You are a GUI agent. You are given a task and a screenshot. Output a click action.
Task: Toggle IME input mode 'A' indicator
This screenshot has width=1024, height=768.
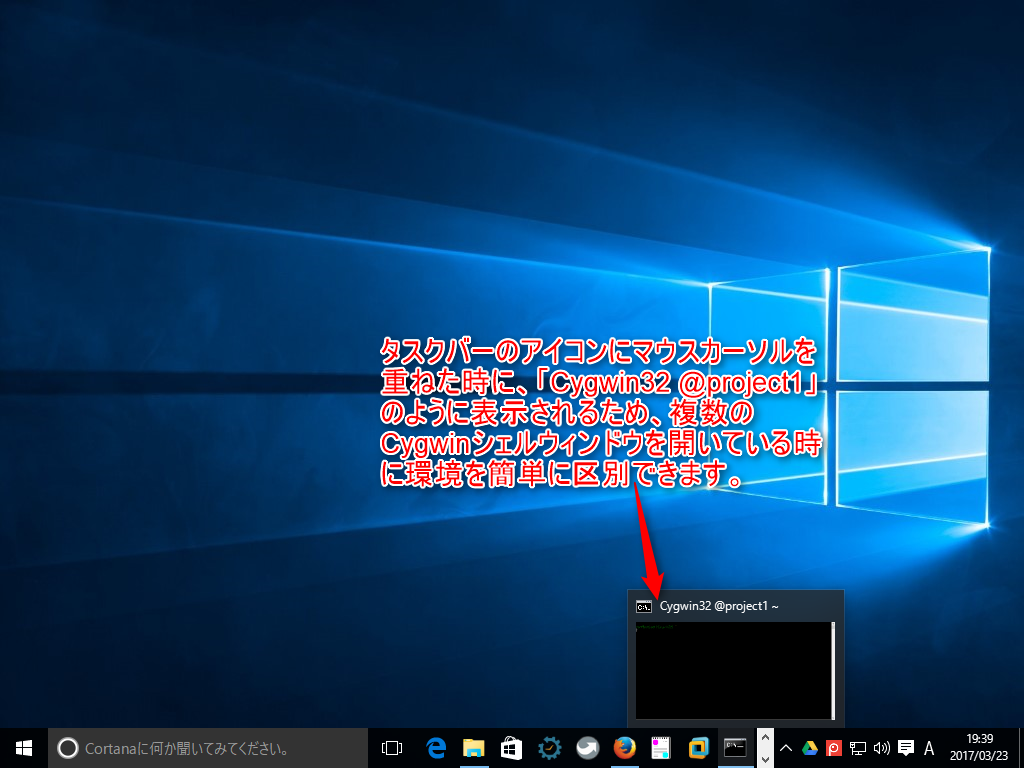(929, 747)
